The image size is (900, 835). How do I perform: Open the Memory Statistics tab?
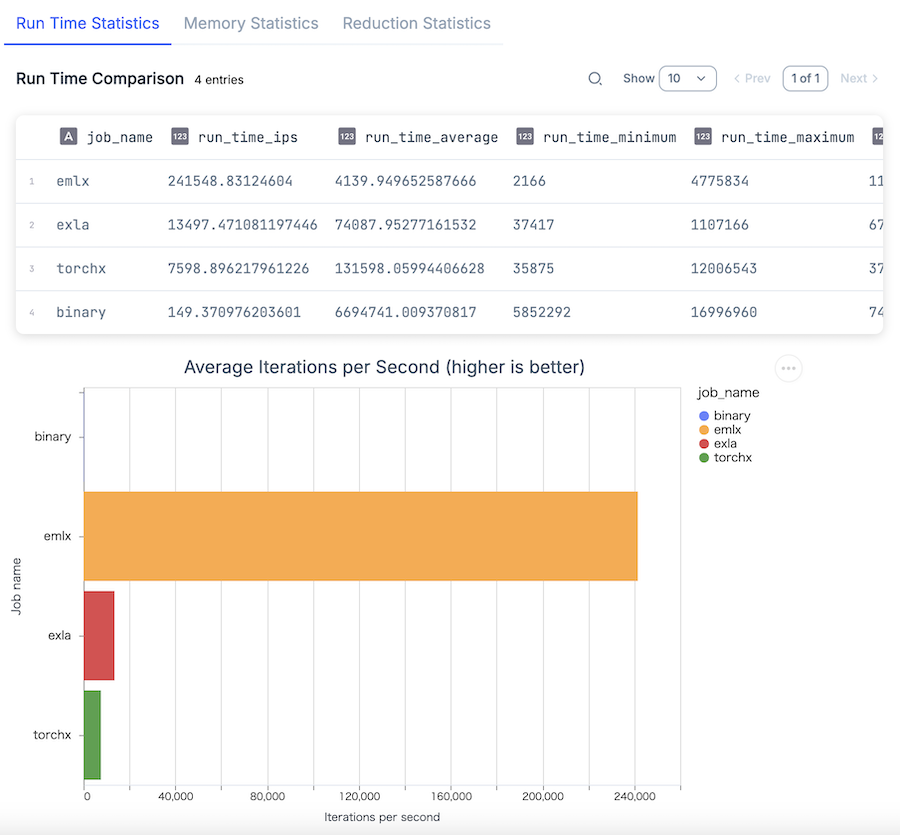(251, 24)
